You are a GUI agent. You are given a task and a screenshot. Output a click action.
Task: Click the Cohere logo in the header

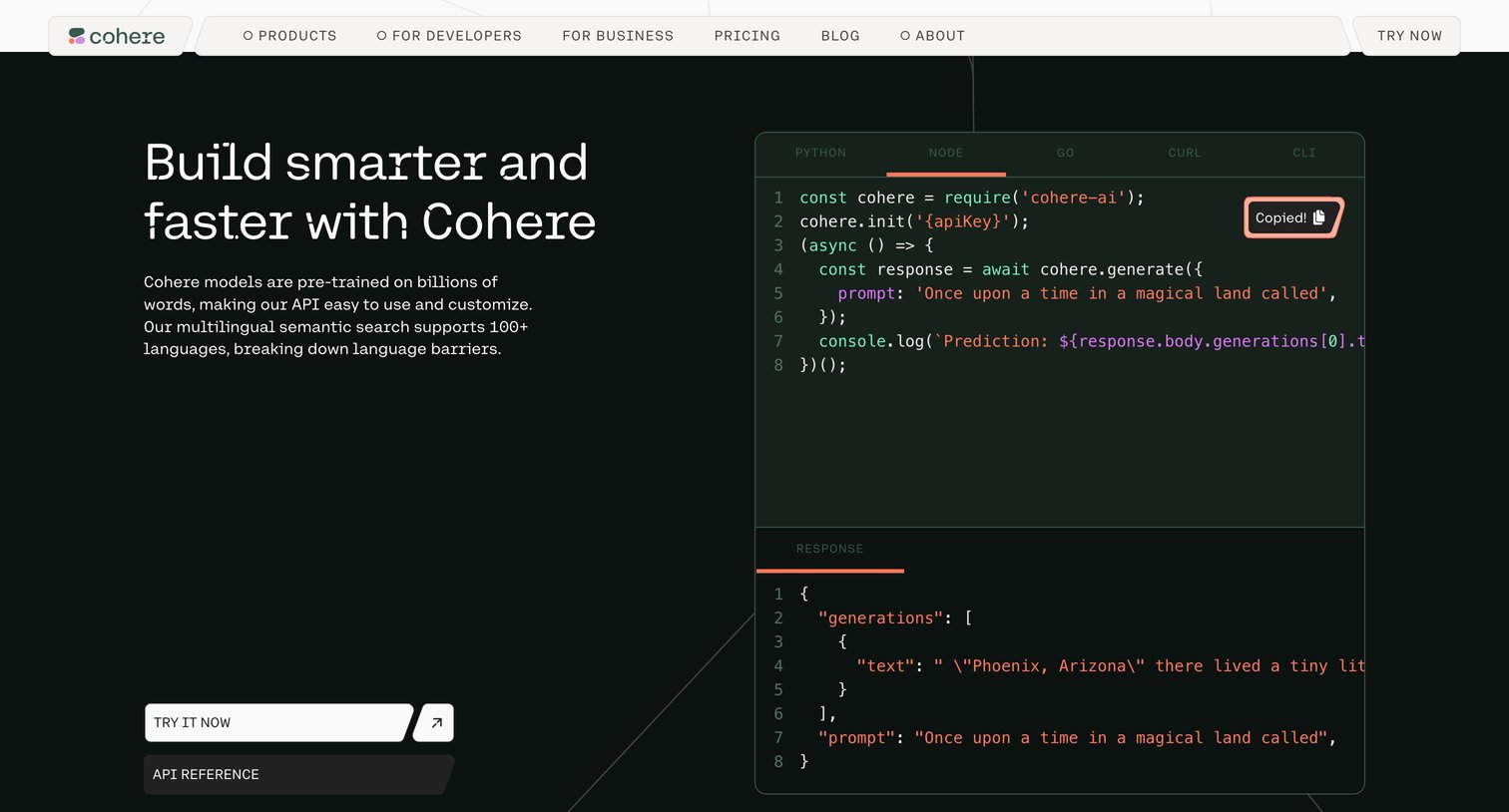pyautogui.click(x=117, y=36)
